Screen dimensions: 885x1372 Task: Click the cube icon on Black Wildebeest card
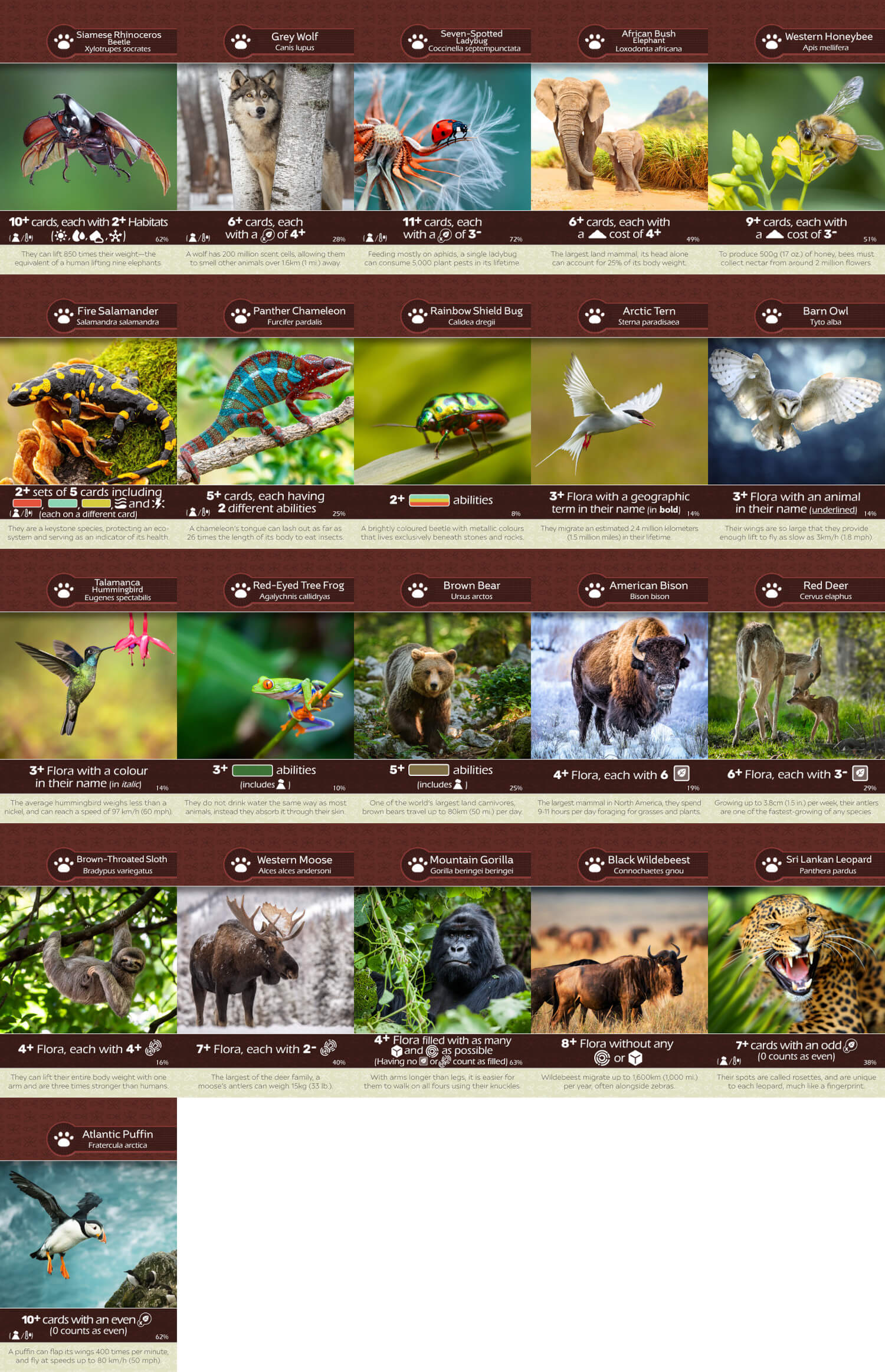635,1058
